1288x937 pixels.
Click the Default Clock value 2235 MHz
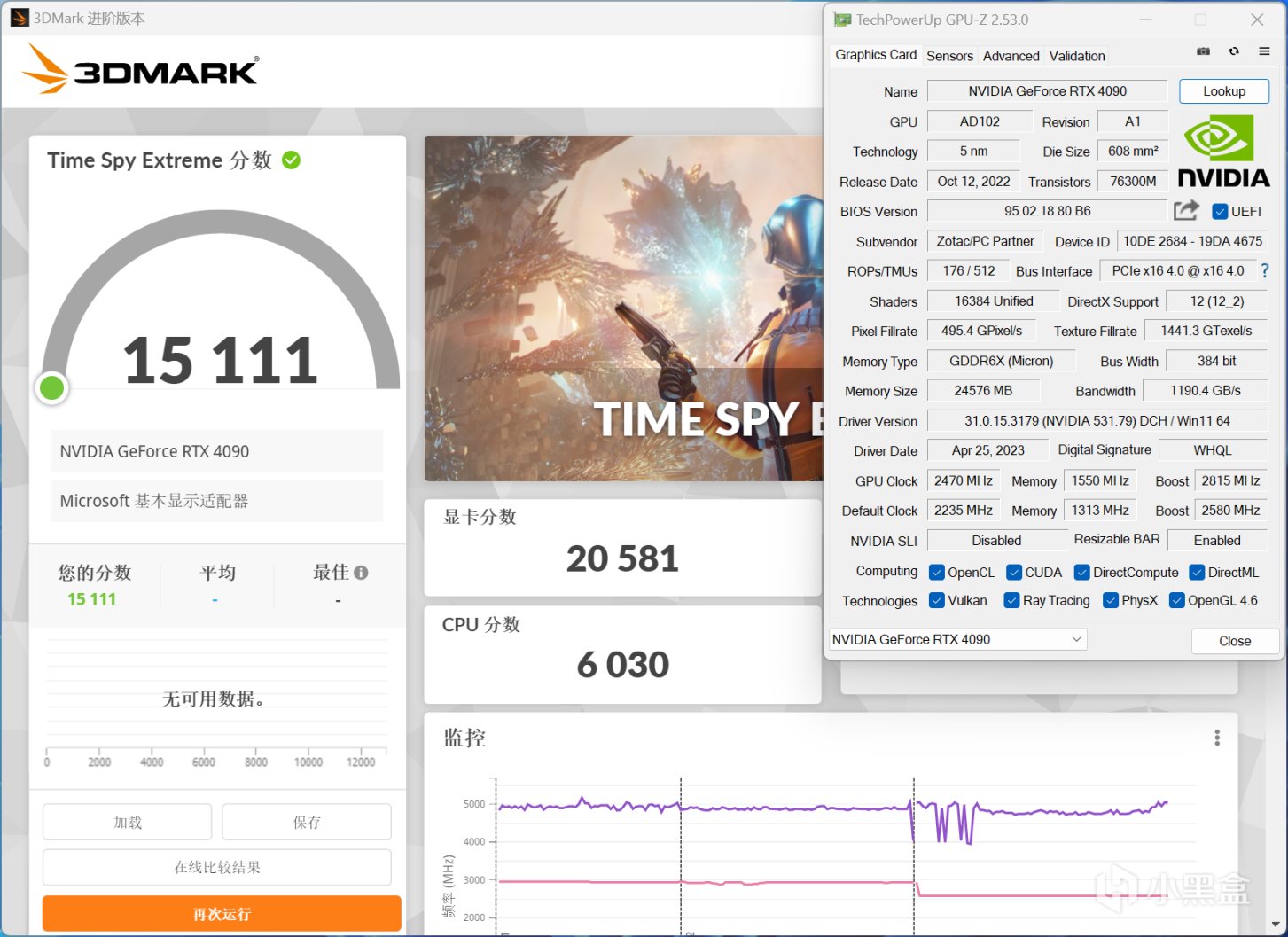tap(963, 511)
